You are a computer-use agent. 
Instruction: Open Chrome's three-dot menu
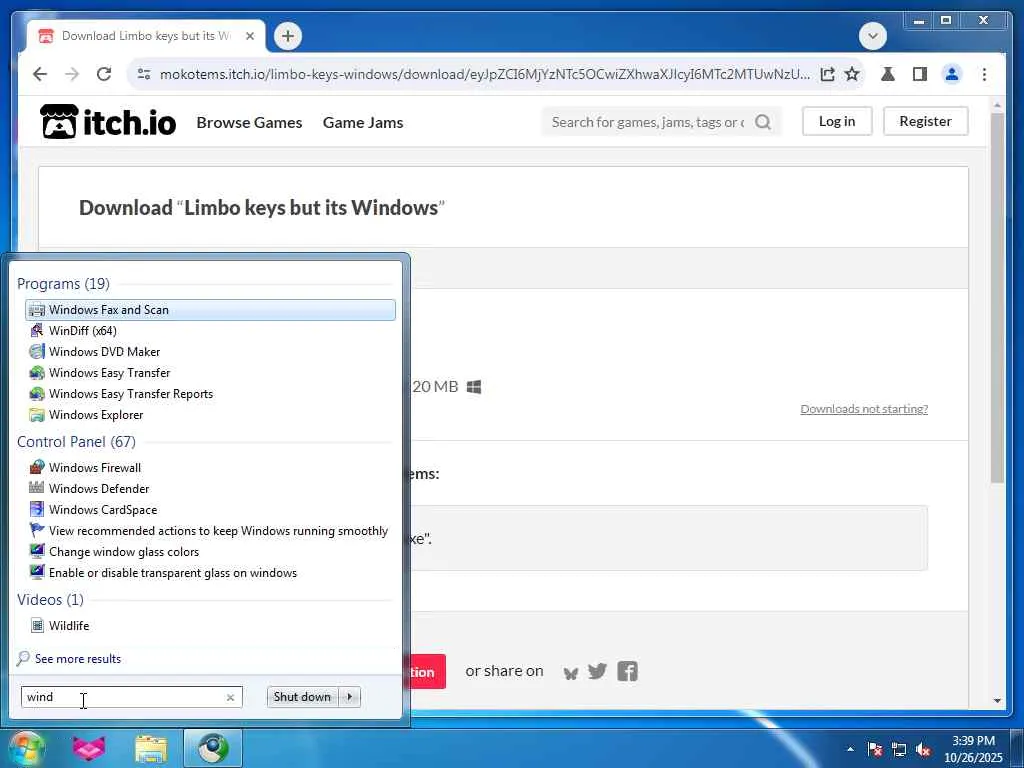(984, 74)
